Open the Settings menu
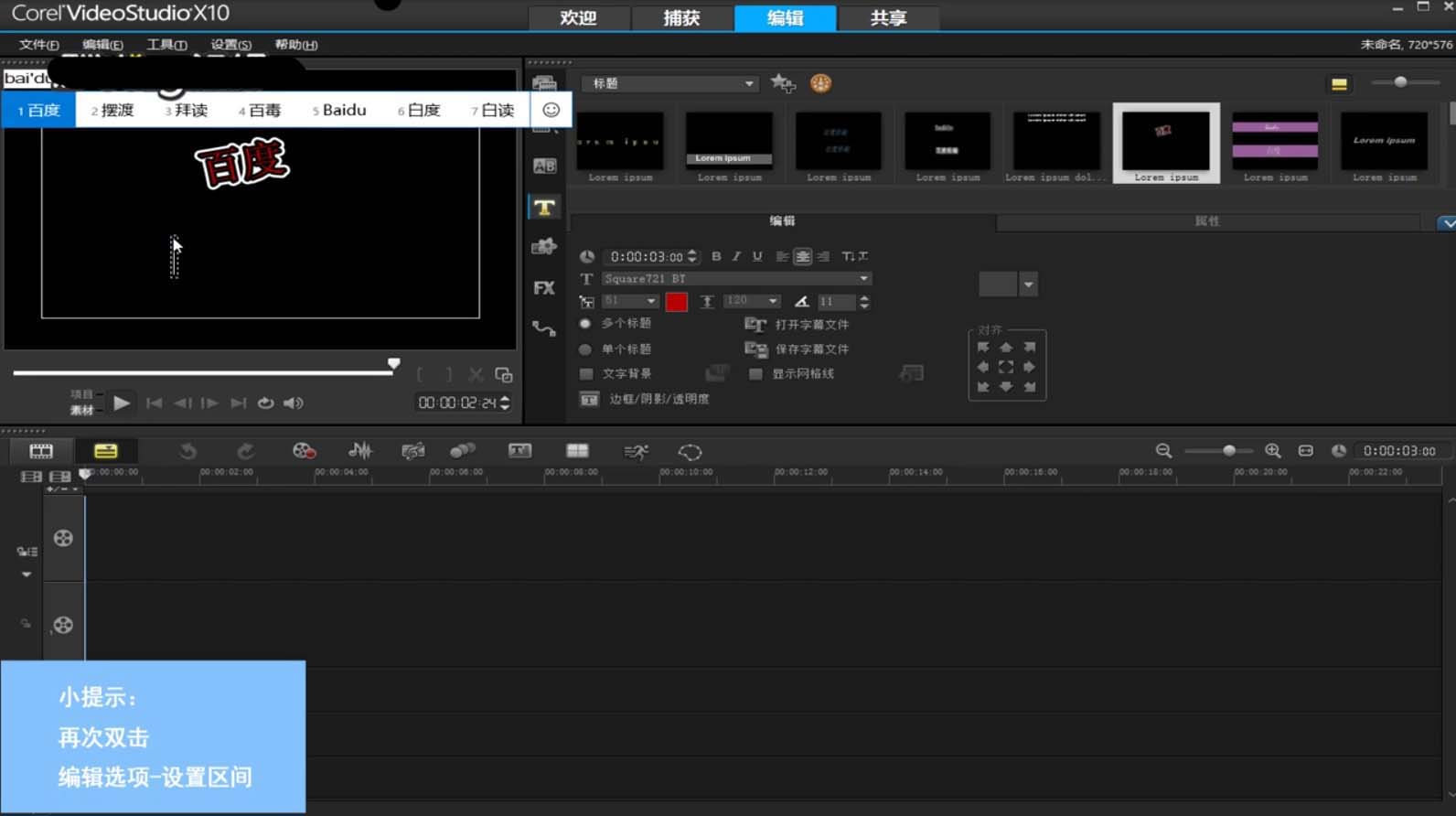1456x816 pixels. pyautogui.click(x=230, y=44)
